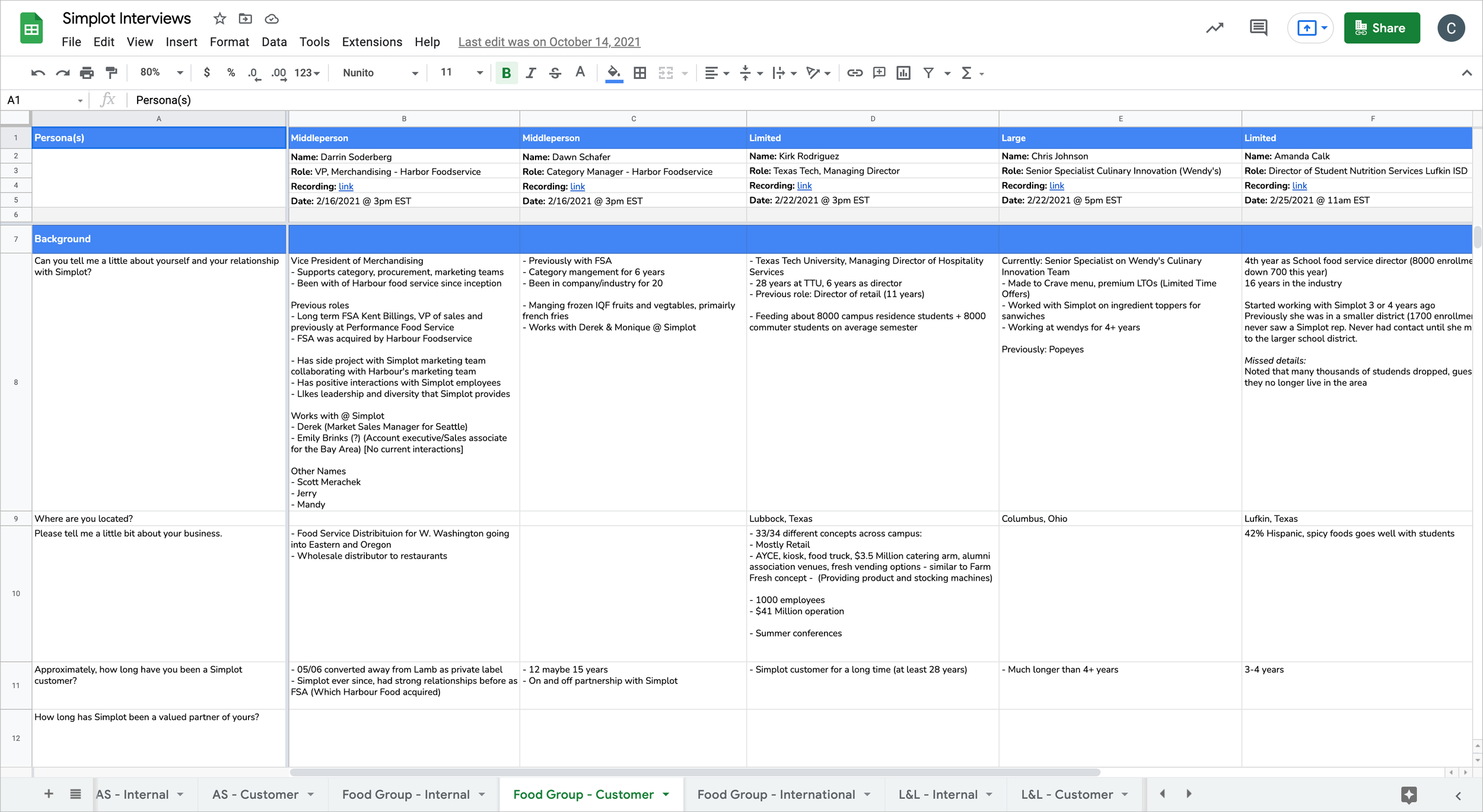Screen dimensions: 1483x812
Task: Toggle bold formatting
Action: pyautogui.click(x=506, y=73)
